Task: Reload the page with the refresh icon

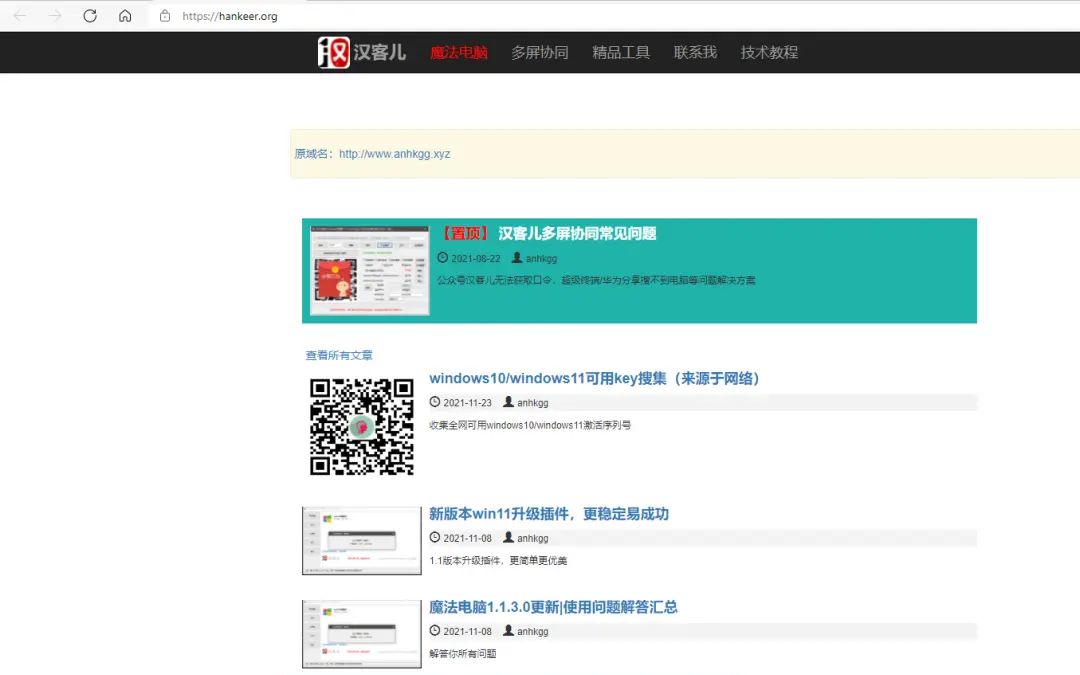Action: [90, 16]
